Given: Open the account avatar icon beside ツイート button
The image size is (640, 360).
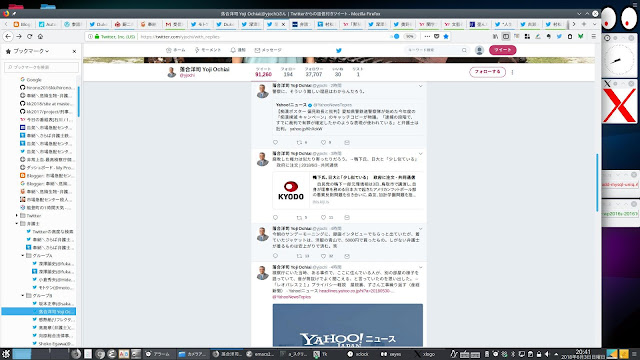Looking at the screenshot, I should pyautogui.click(x=479, y=50).
